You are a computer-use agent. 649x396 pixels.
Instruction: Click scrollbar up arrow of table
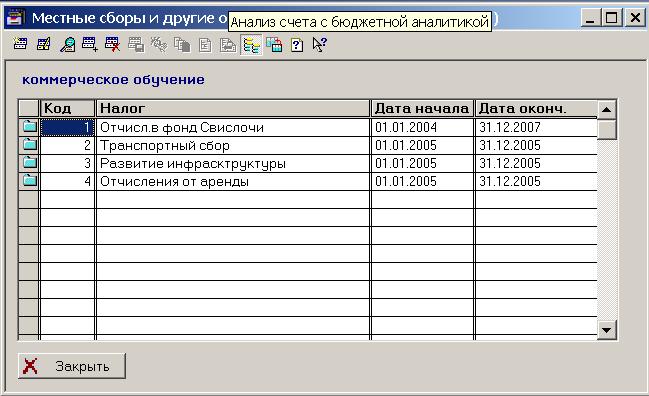(607, 109)
